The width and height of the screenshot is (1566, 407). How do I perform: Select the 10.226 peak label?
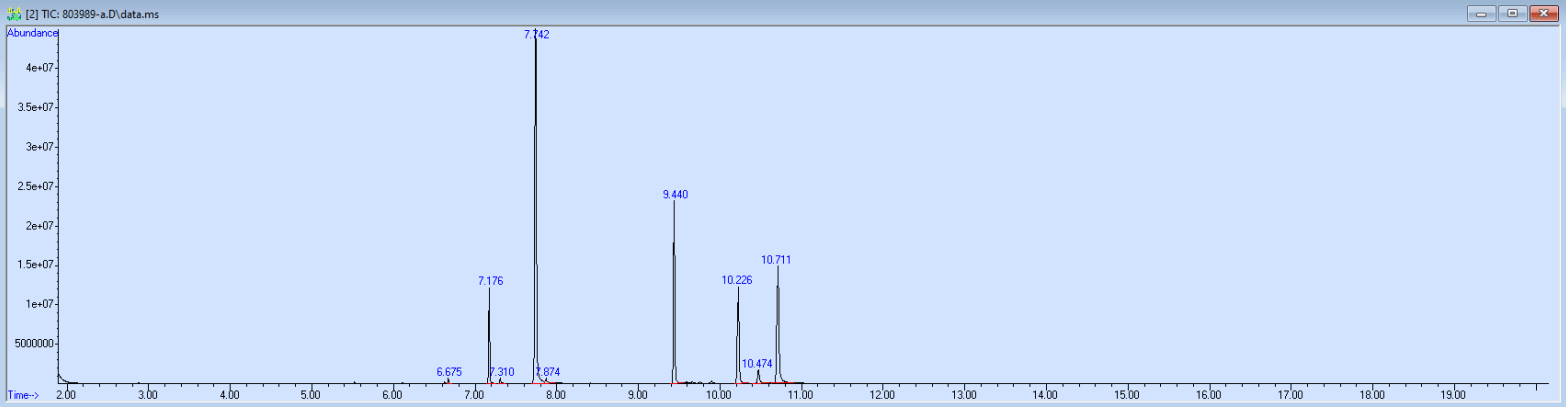tap(737, 280)
